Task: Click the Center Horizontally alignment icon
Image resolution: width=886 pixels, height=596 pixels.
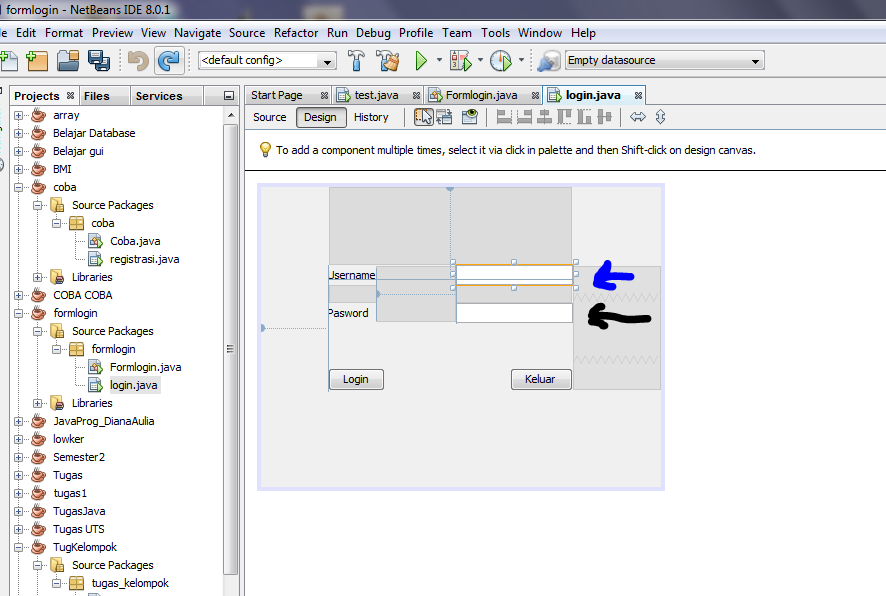Action: pyautogui.click(x=544, y=117)
